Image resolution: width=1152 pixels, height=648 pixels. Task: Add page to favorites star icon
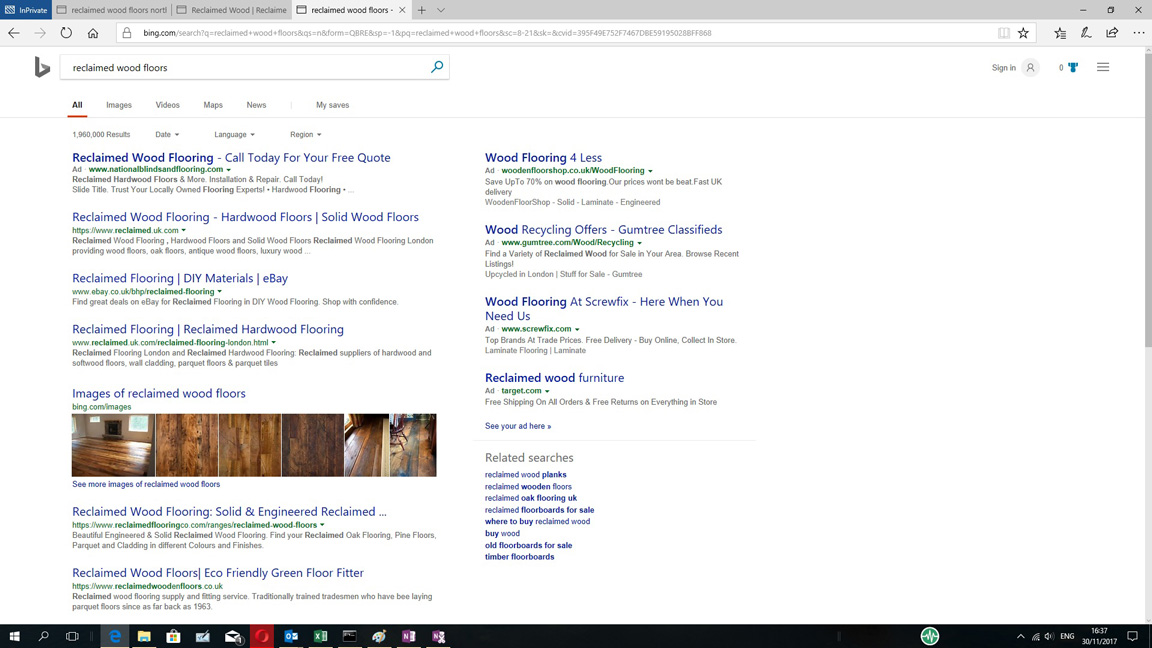(1023, 33)
